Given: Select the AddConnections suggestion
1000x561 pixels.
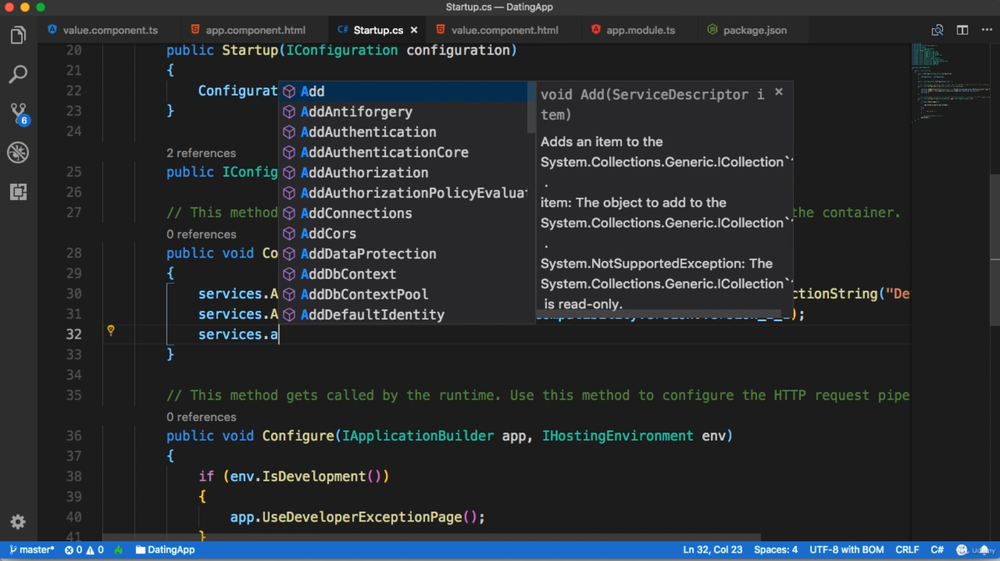Looking at the screenshot, I should coord(404,213).
